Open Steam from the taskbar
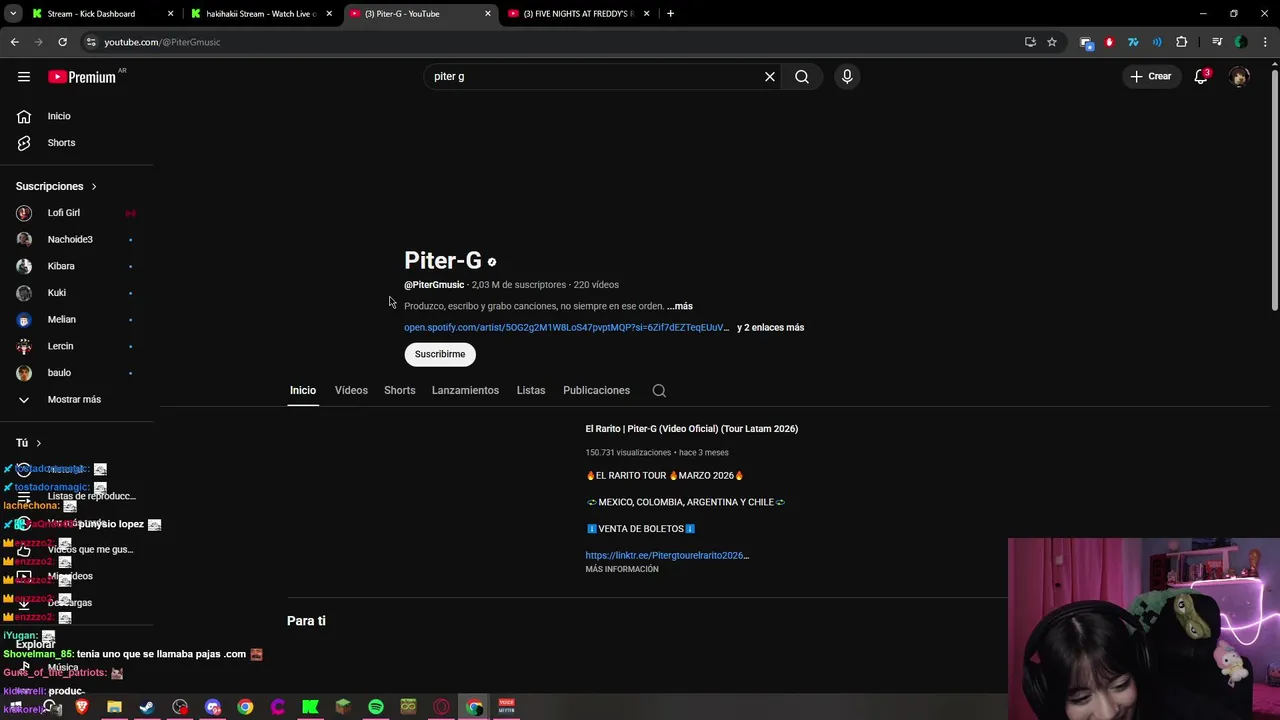Image resolution: width=1280 pixels, height=720 pixels. (x=147, y=707)
